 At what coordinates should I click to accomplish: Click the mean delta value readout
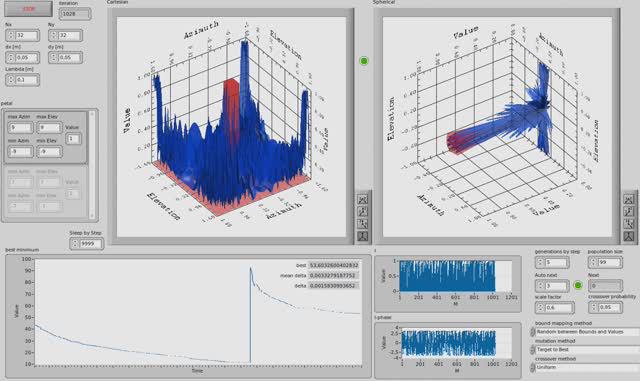click(x=333, y=276)
